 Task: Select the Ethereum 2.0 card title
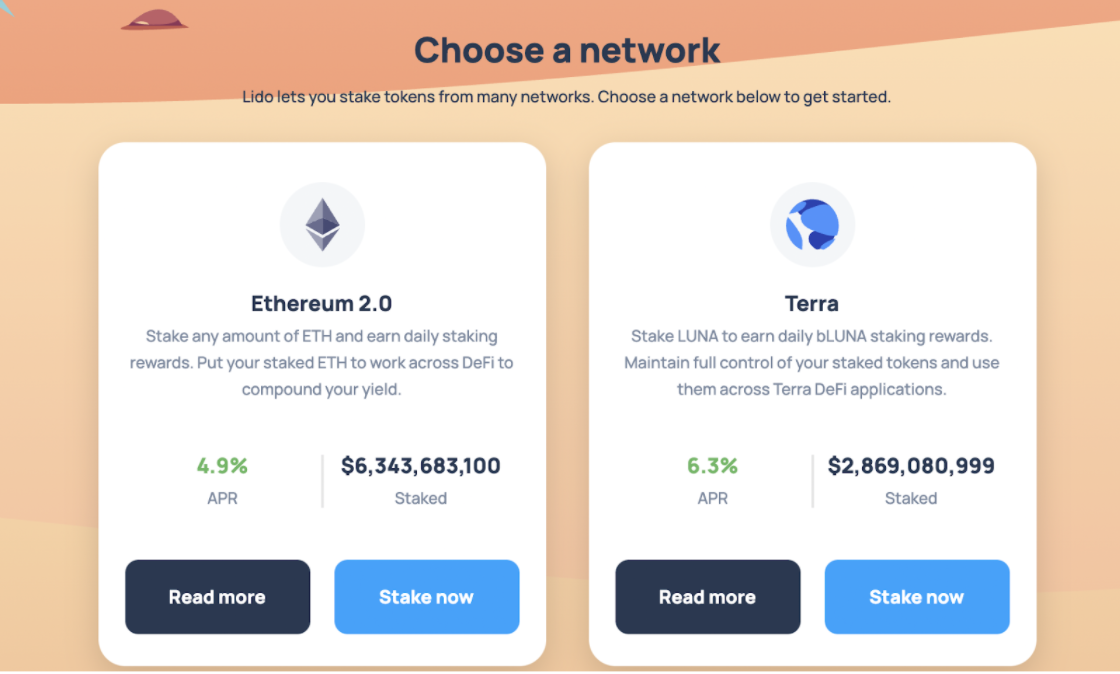pyautogui.click(x=322, y=303)
